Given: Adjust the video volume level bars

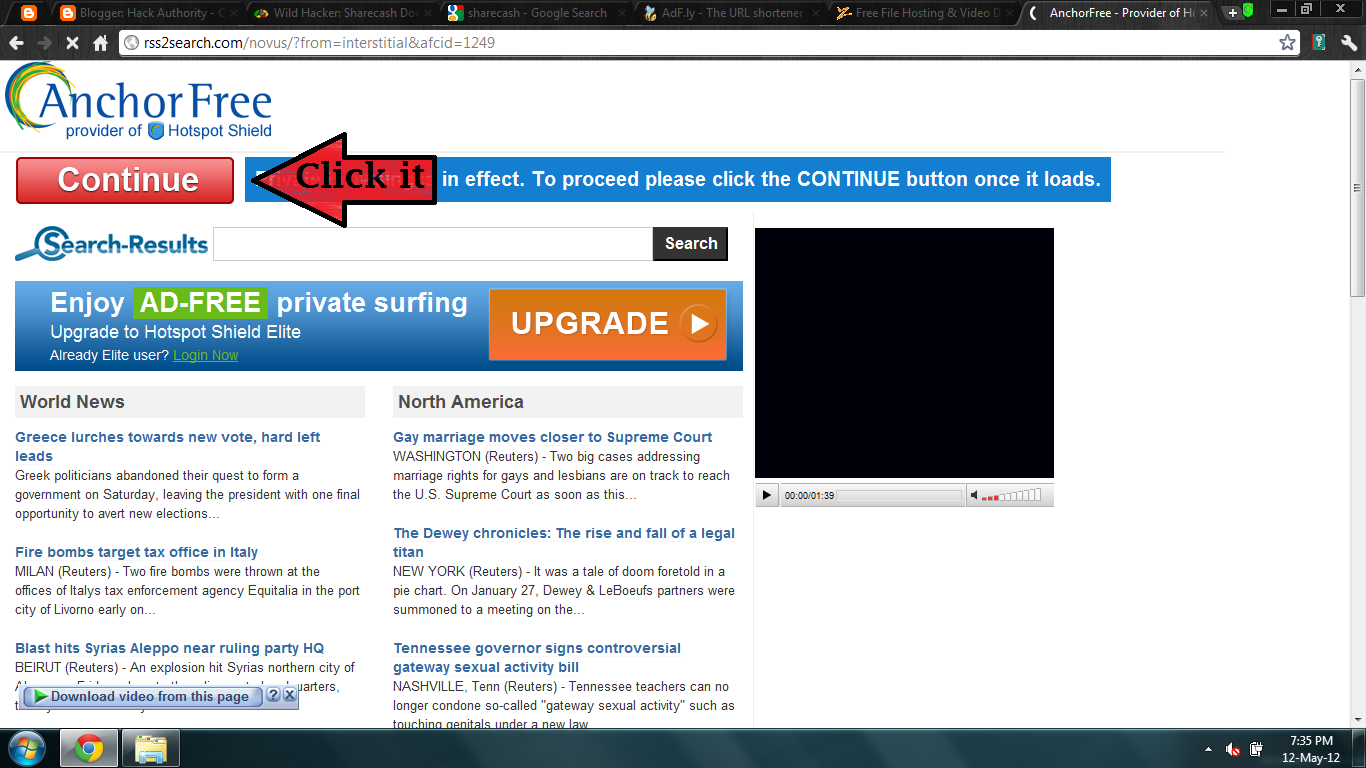Looking at the screenshot, I should click(1012, 495).
